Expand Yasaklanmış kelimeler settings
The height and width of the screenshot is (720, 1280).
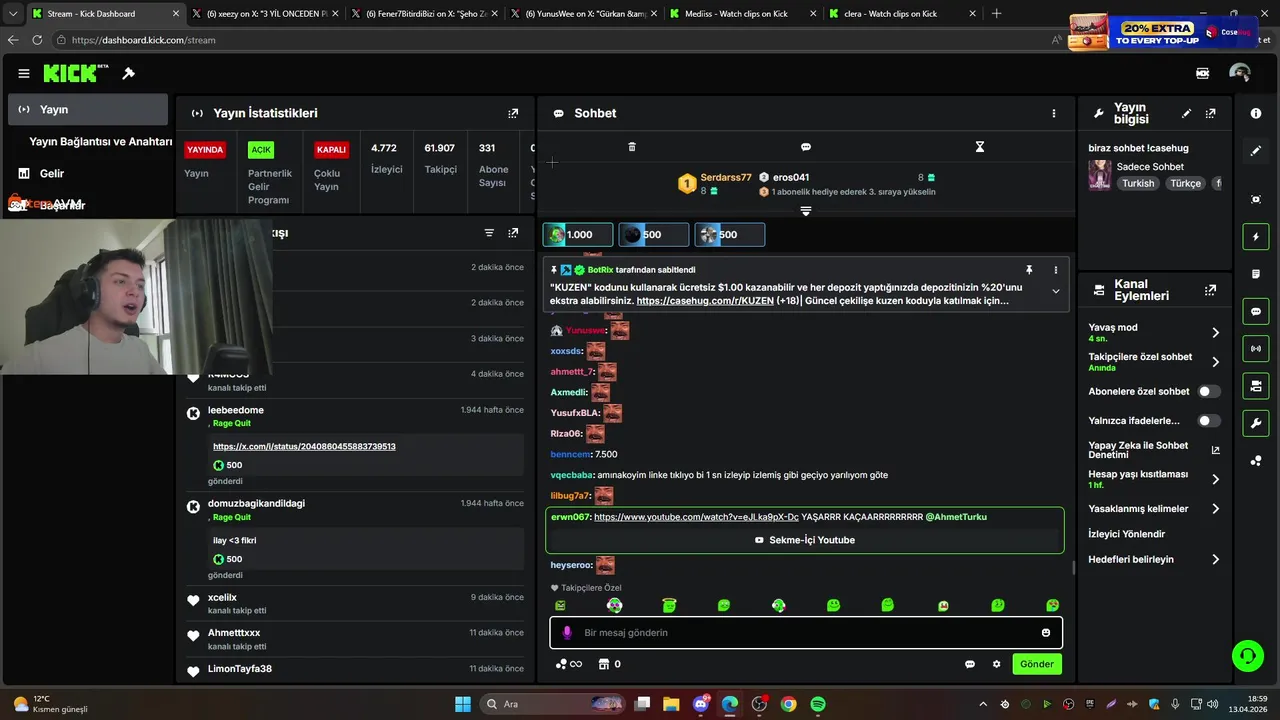point(1215,508)
